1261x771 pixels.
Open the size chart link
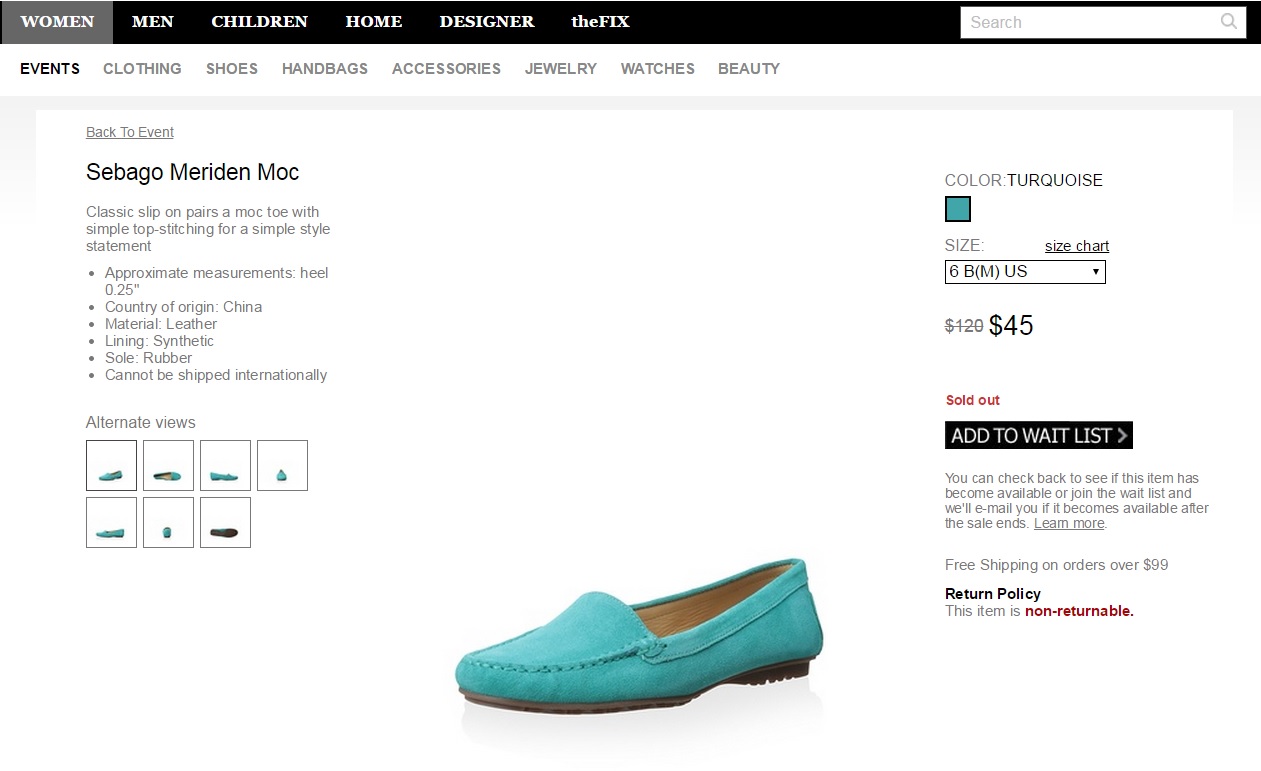(1077, 246)
